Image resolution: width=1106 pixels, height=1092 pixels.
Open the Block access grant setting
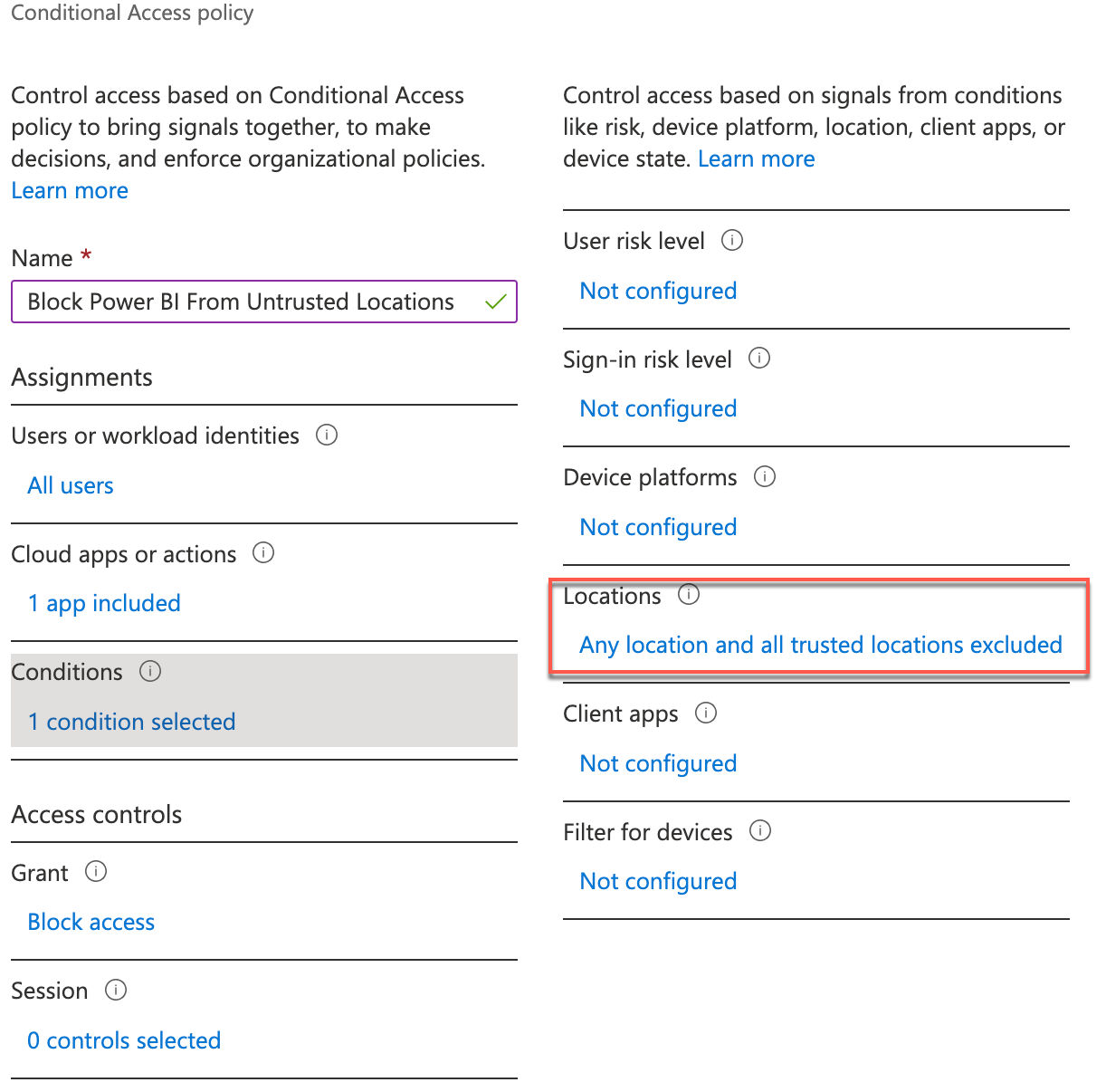[x=91, y=922]
